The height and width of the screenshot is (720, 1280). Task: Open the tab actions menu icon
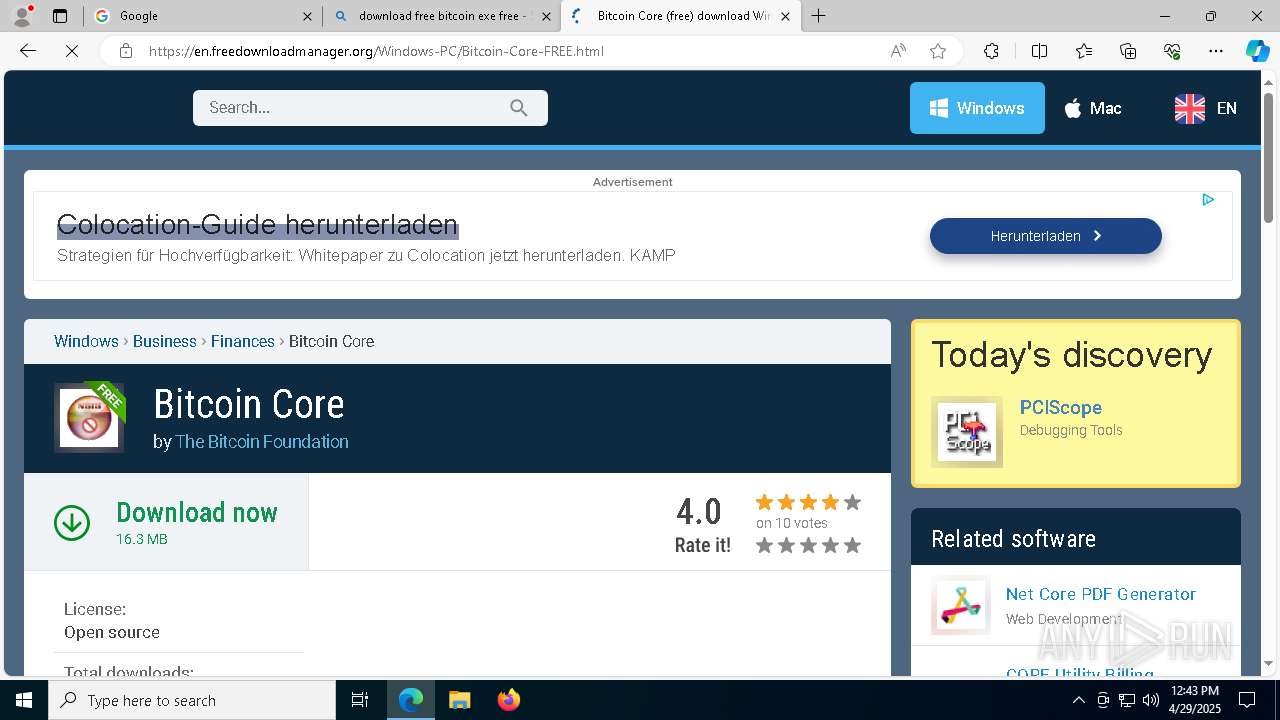point(60,16)
